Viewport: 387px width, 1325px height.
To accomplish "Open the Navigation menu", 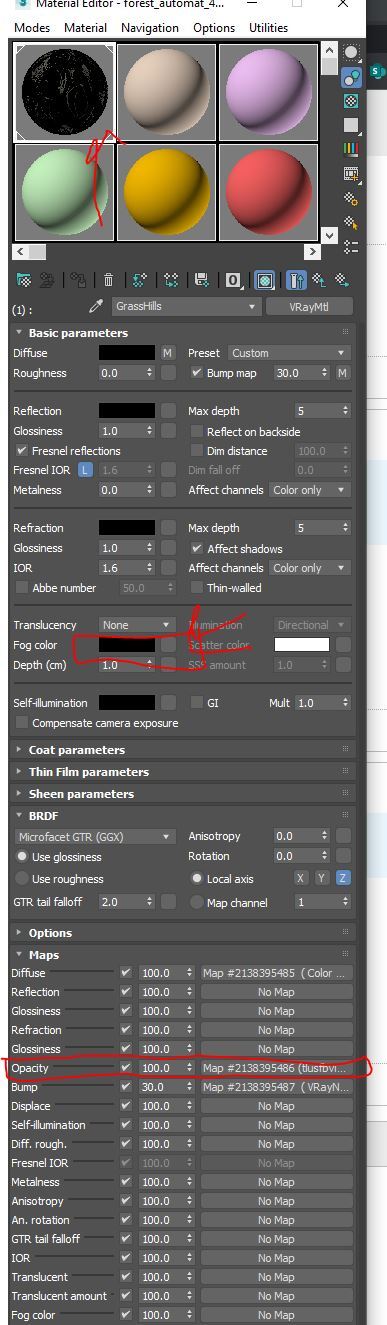I will pyautogui.click(x=150, y=28).
